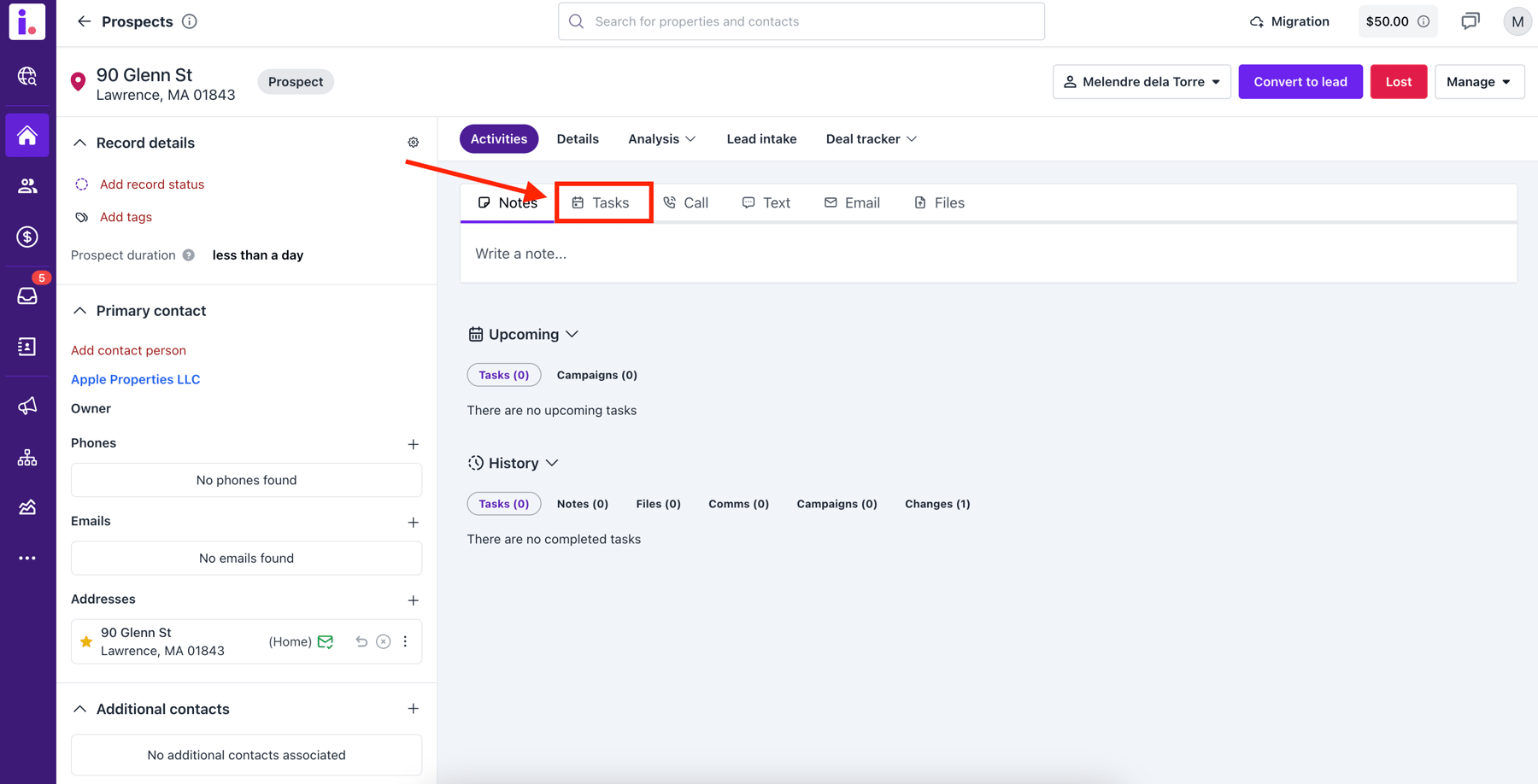Open the inbox icon with 5 badge

point(27,295)
